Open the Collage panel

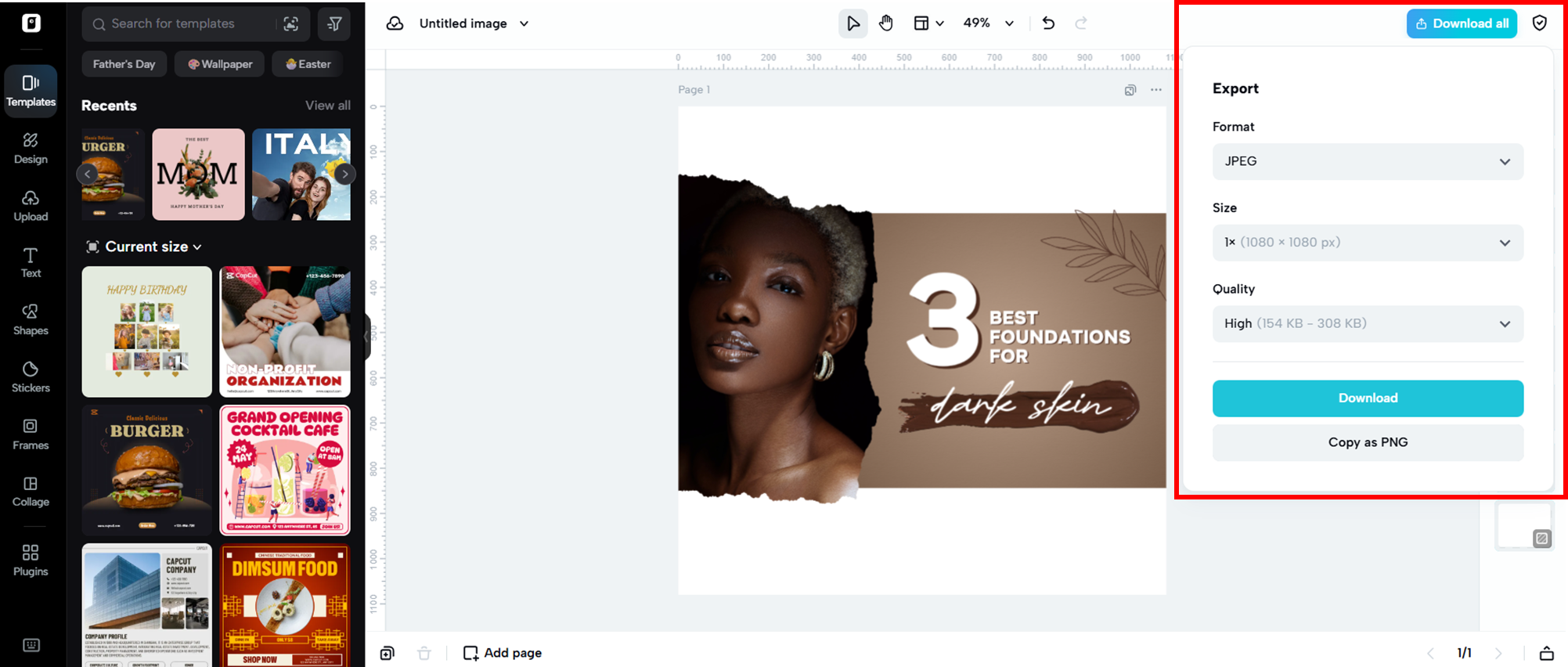pyautogui.click(x=31, y=492)
